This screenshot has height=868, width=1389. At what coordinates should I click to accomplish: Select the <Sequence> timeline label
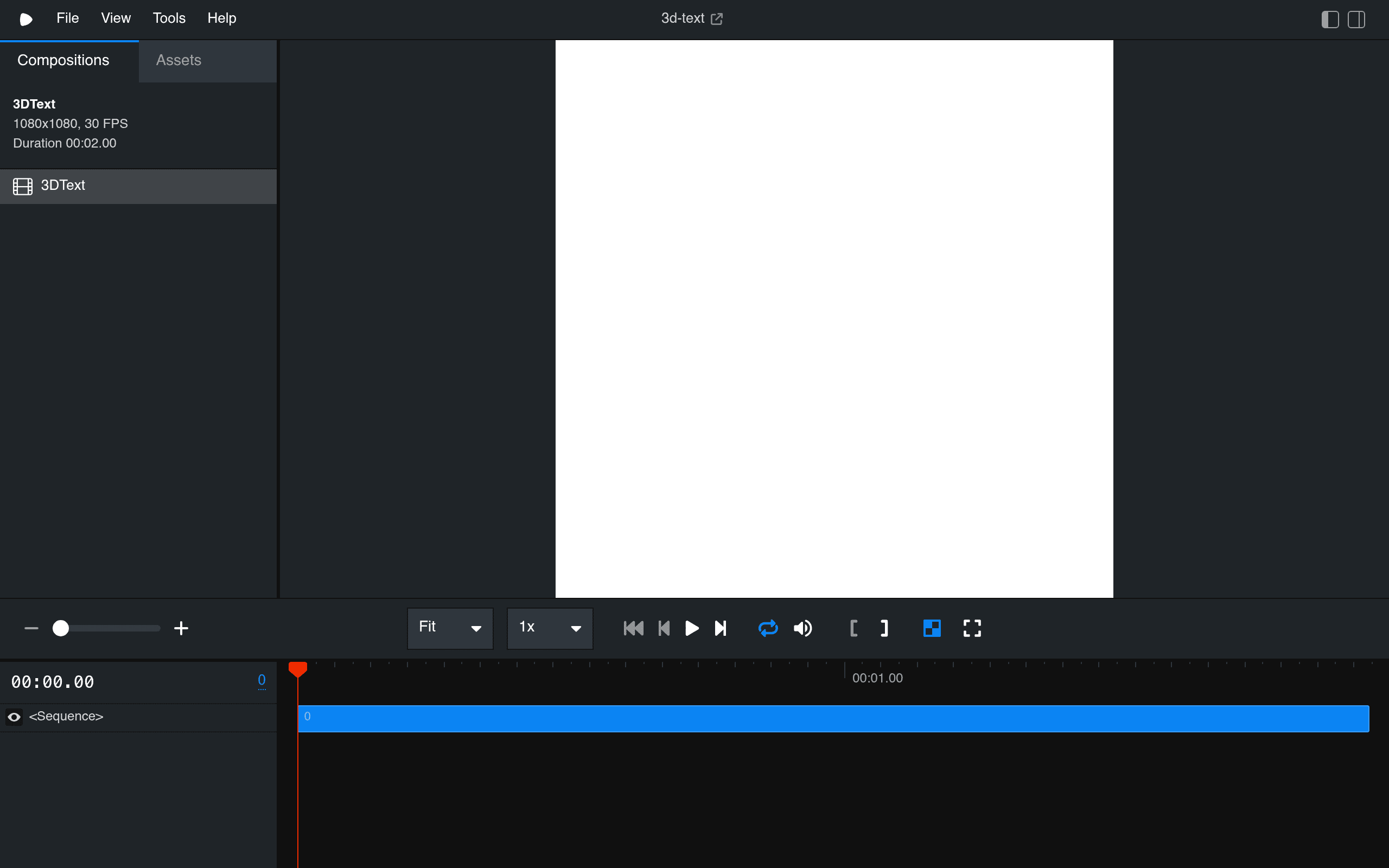tap(66, 717)
